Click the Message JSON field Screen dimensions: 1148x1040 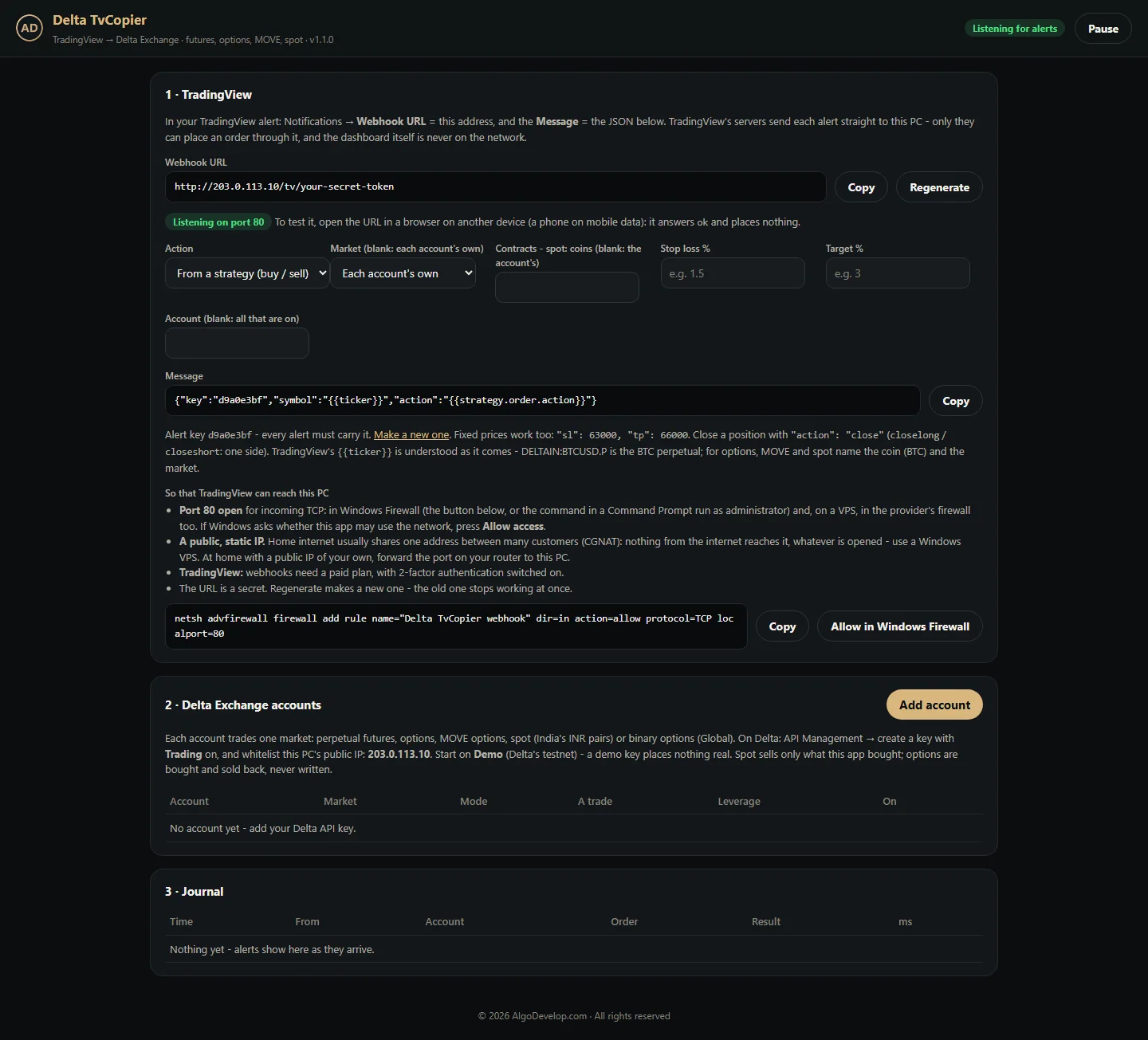[x=542, y=400]
